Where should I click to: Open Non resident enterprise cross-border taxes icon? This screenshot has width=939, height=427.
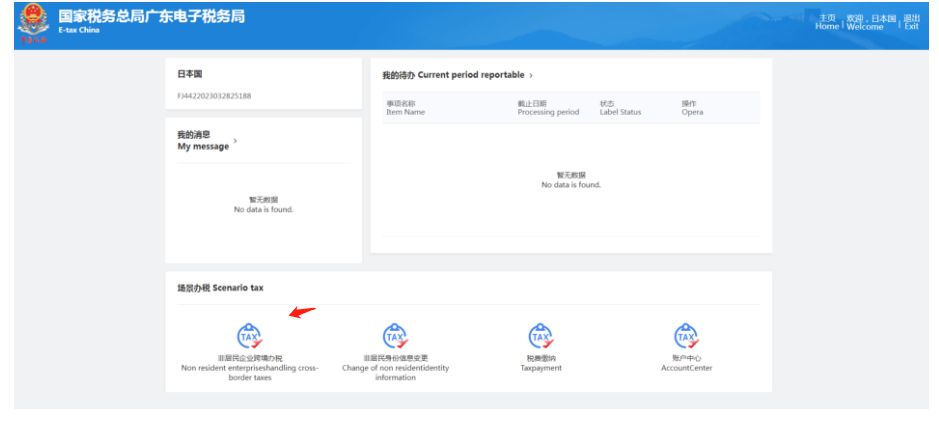pyautogui.click(x=249, y=336)
